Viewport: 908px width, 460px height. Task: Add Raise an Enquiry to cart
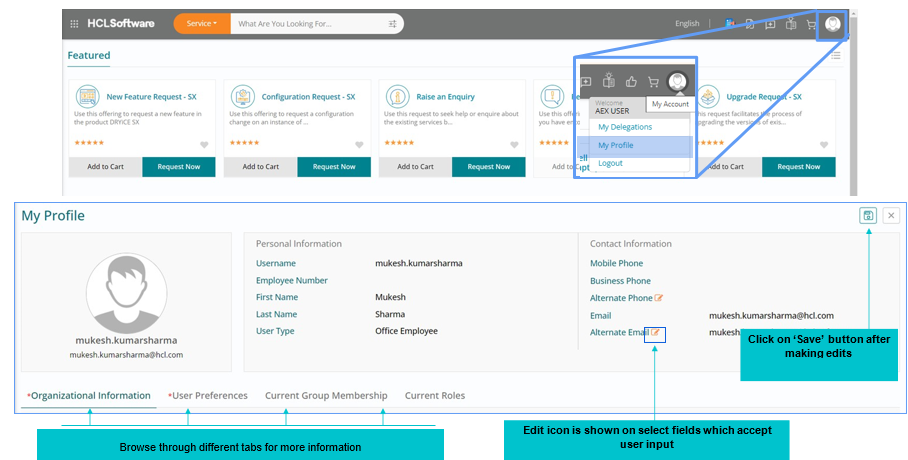(x=415, y=167)
